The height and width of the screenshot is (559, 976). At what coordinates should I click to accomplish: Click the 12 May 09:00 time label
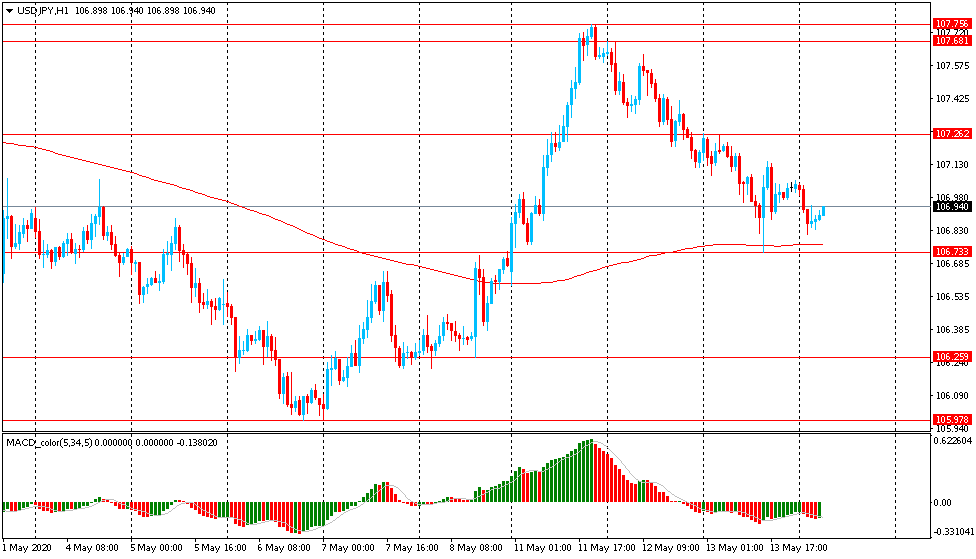pyautogui.click(x=670, y=548)
